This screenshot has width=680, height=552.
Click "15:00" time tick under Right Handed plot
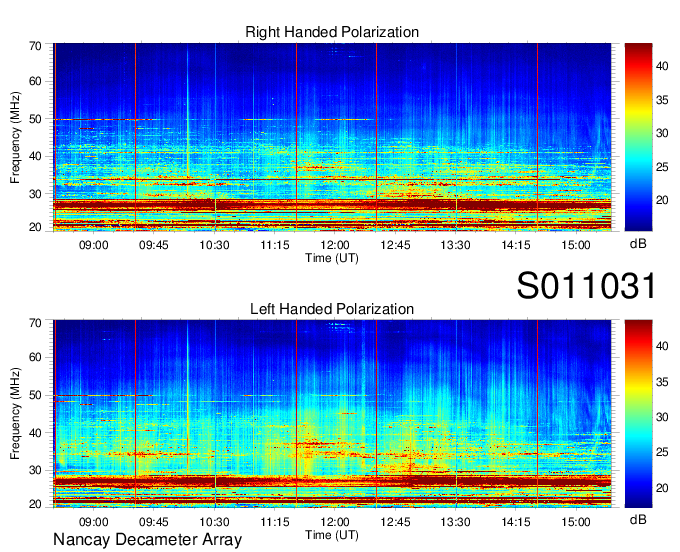tap(576, 245)
